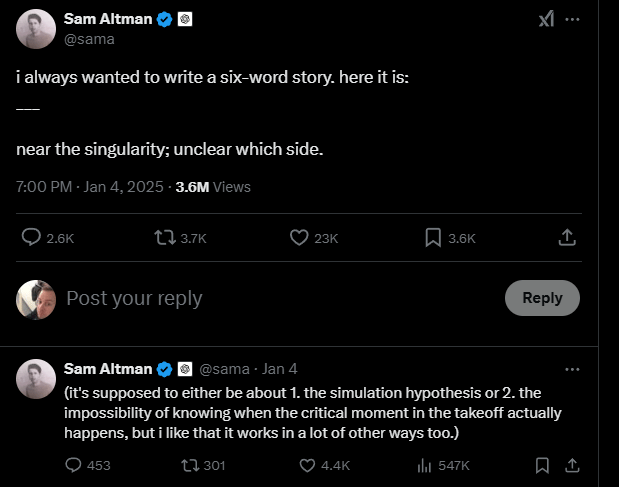
Task: Repost the follow-up post with 301 reposts
Action: (x=187, y=465)
